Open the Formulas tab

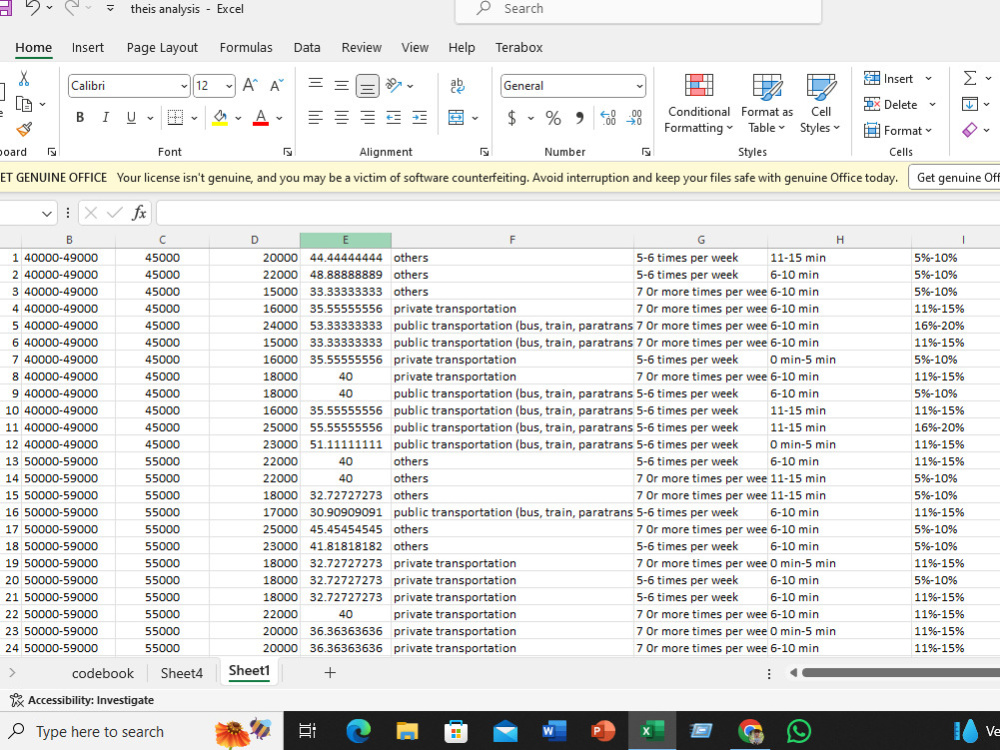(246, 48)
